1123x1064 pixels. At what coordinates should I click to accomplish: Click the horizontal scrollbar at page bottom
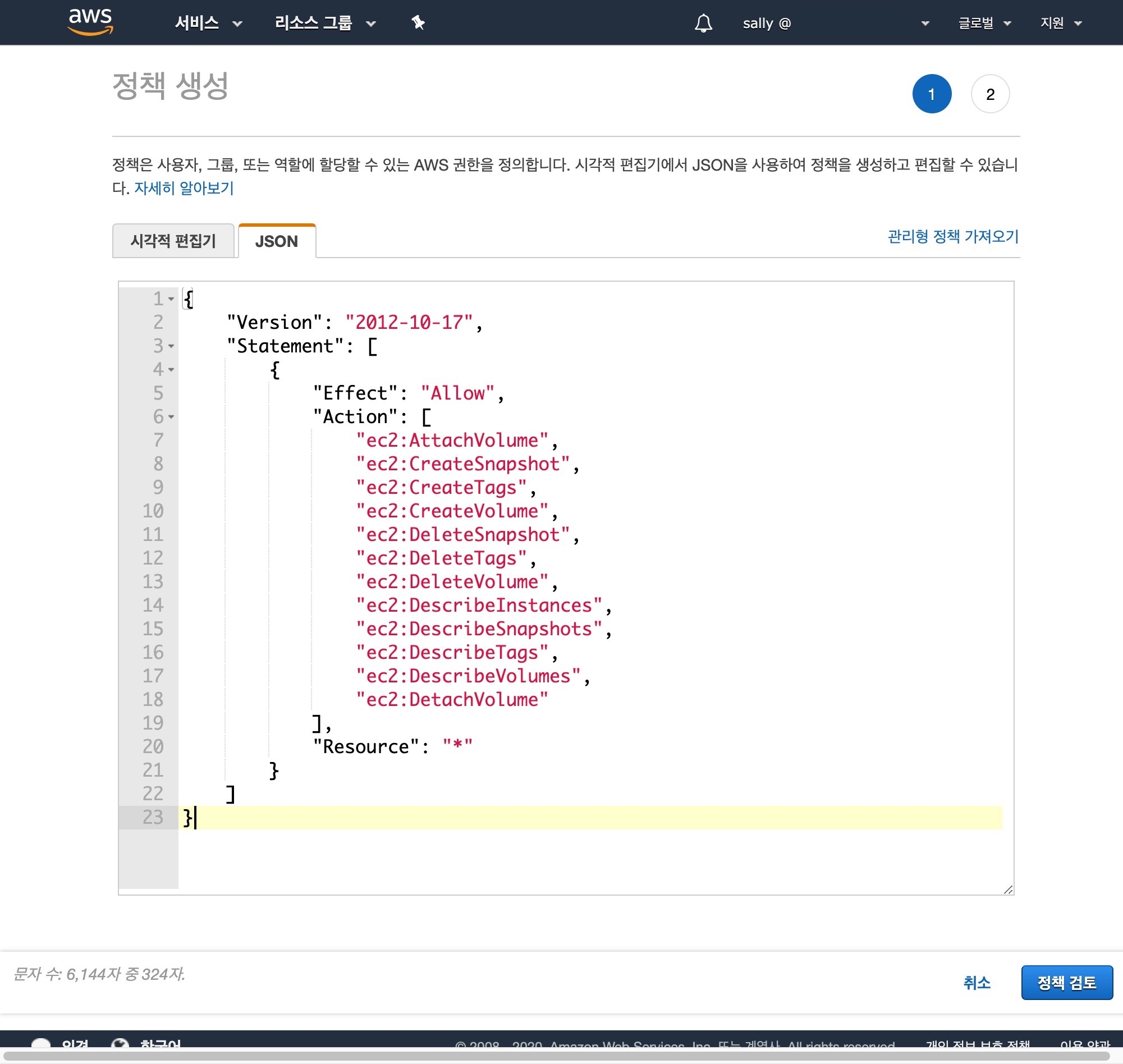click(x=556, y=1055)
